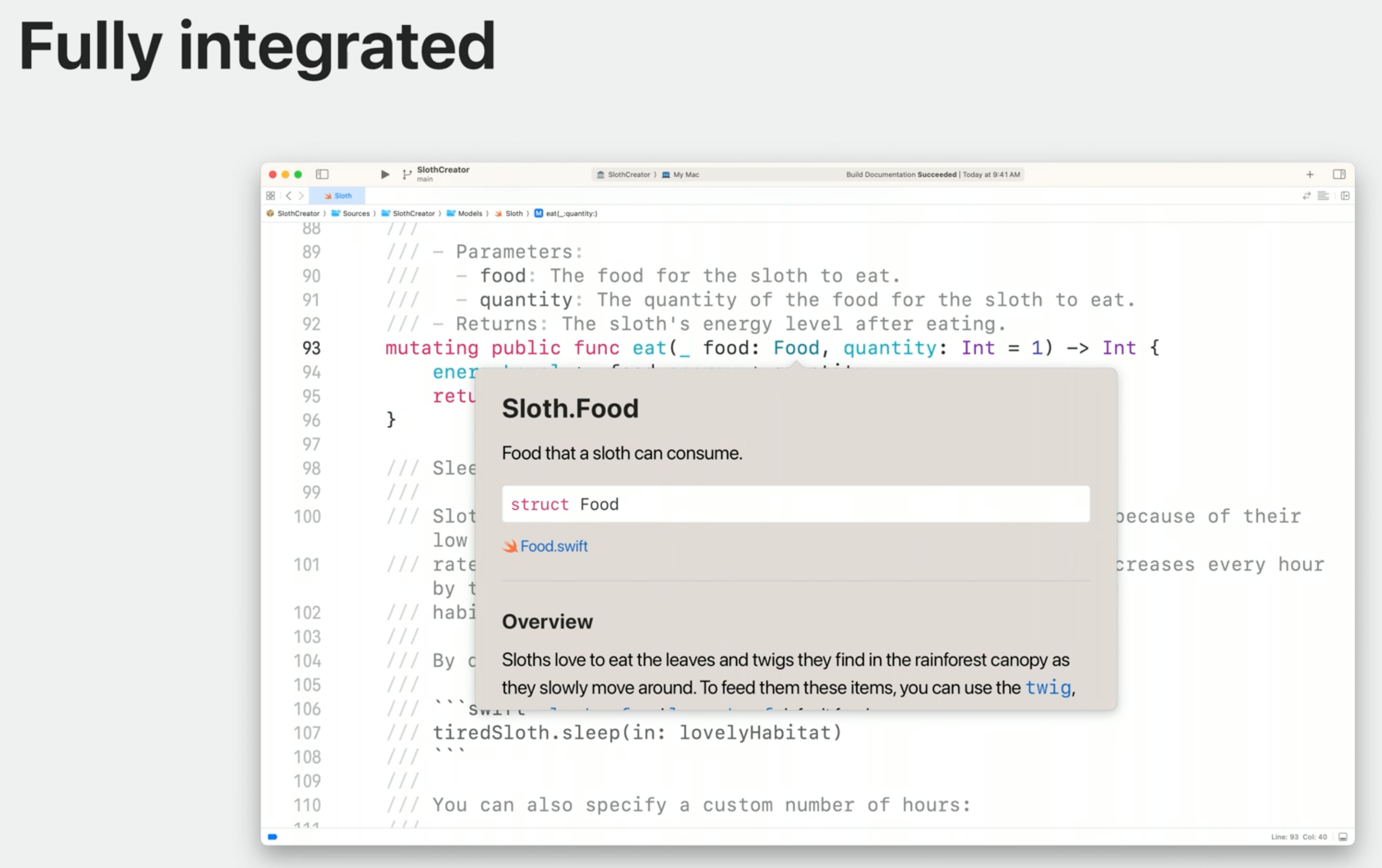Image resolution: width=1382 pixels, height=868 pixels.
Task: Add editor on right split icon
Action: [x=1345, y=196]
